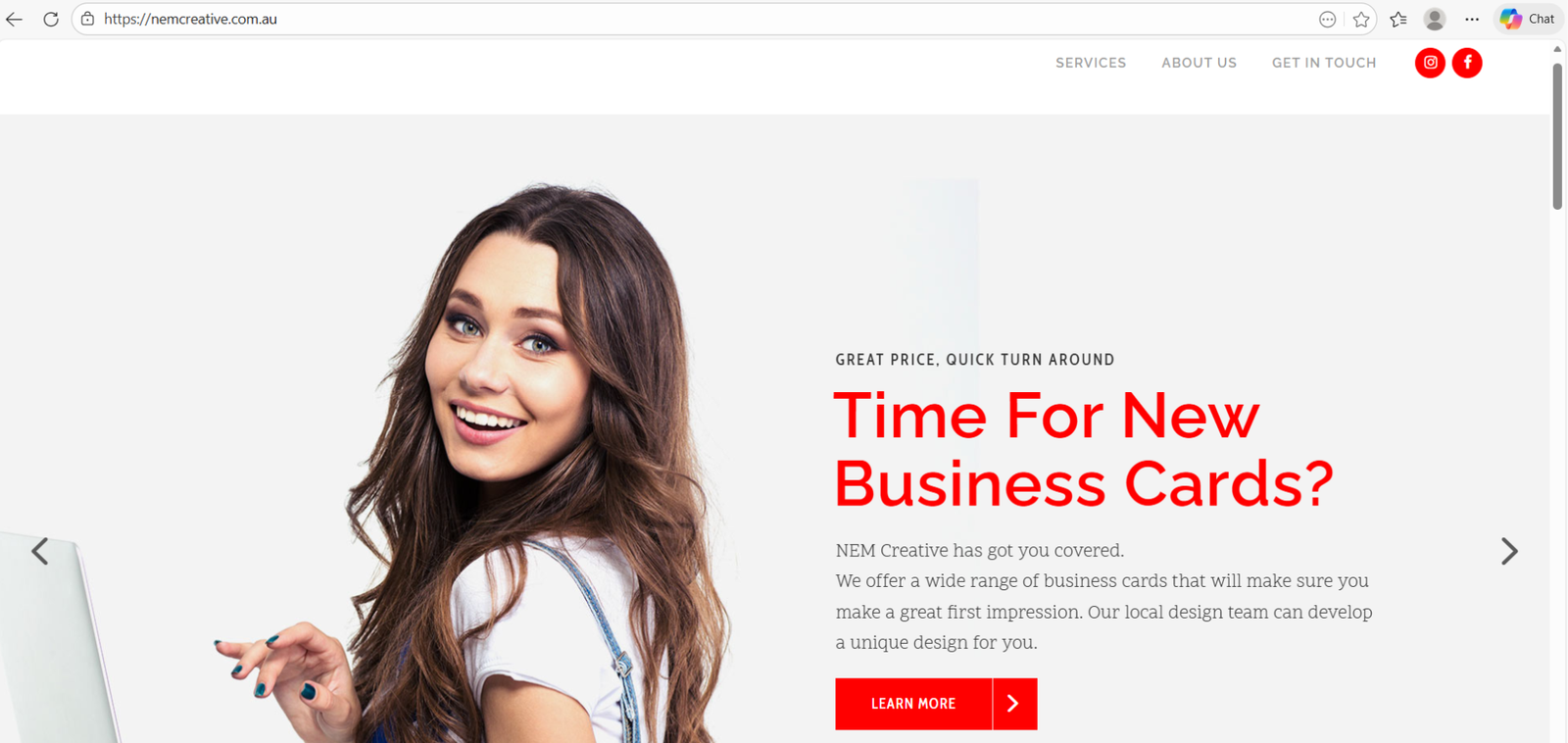Open the About Us menu item
This screenshot has width=1568, height=743.
click(x=1199, y=63)
